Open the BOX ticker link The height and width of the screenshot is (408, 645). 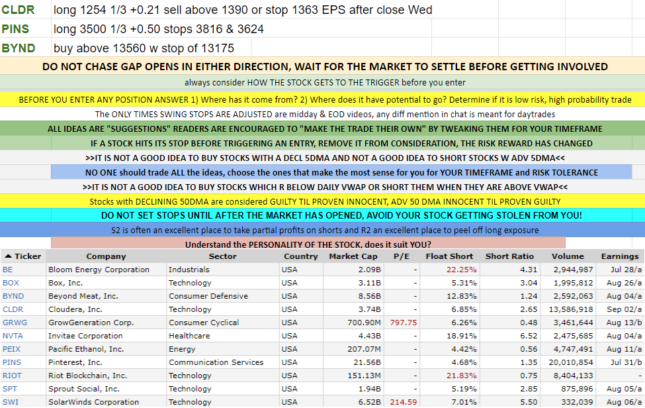(x=11, y=283)
